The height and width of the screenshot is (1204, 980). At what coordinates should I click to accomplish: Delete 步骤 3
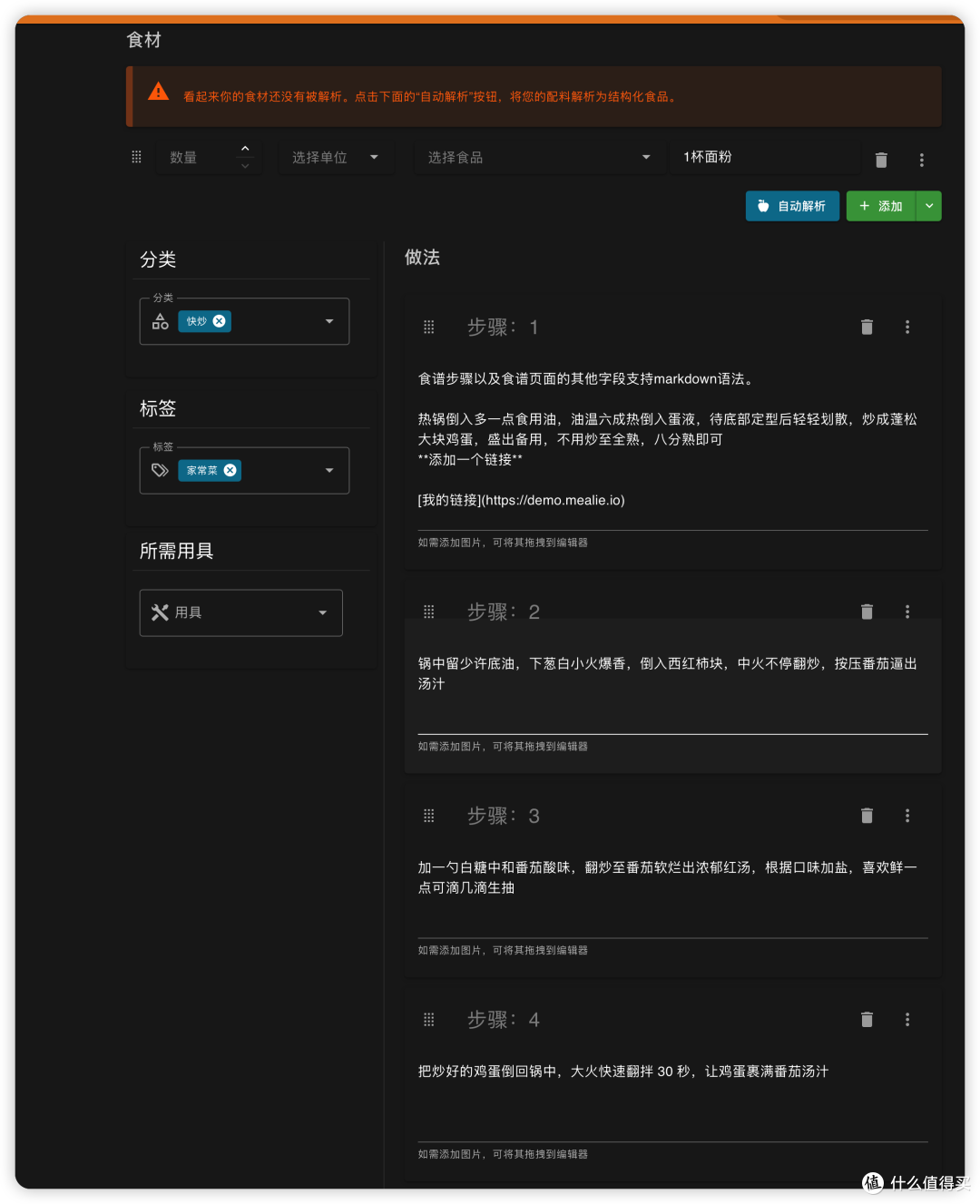pyautogui.click(x=867, y=816)
